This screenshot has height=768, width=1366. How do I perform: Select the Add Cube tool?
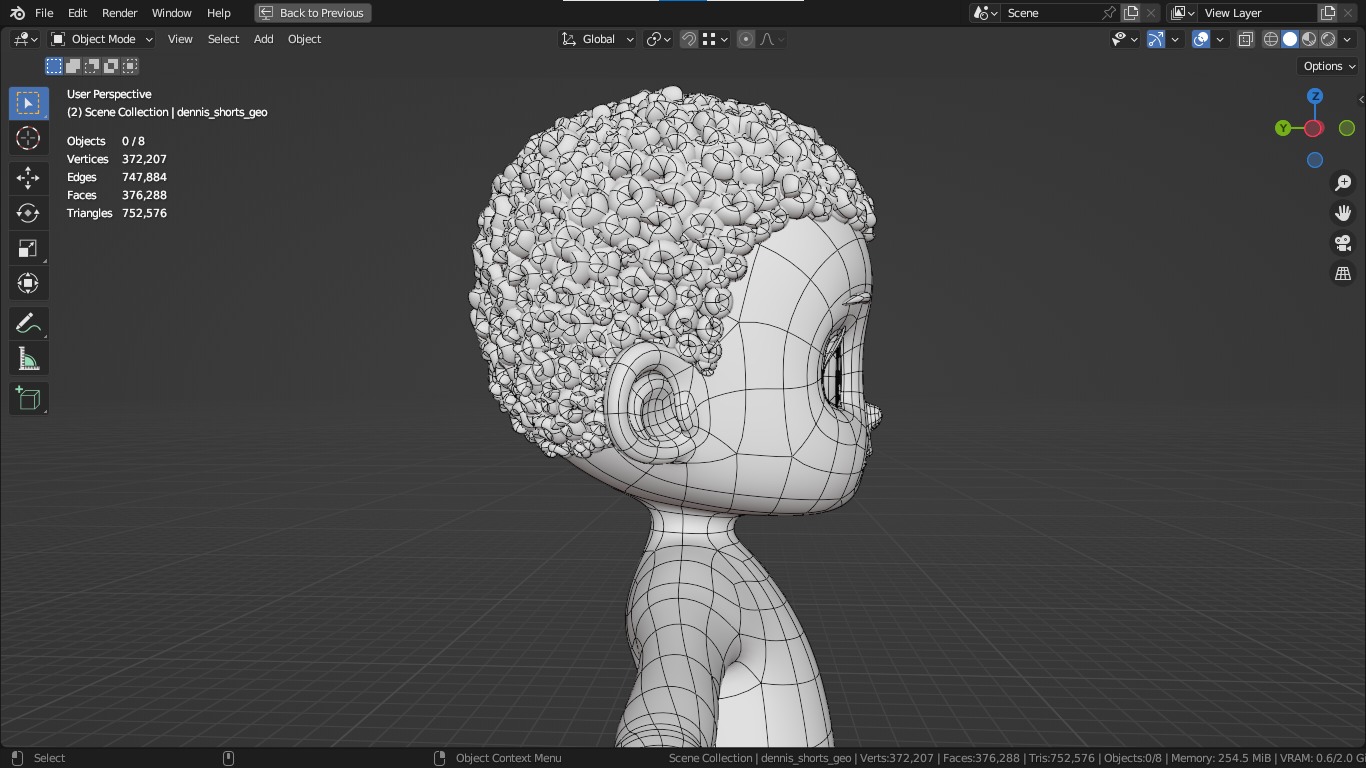coord(28,399)
